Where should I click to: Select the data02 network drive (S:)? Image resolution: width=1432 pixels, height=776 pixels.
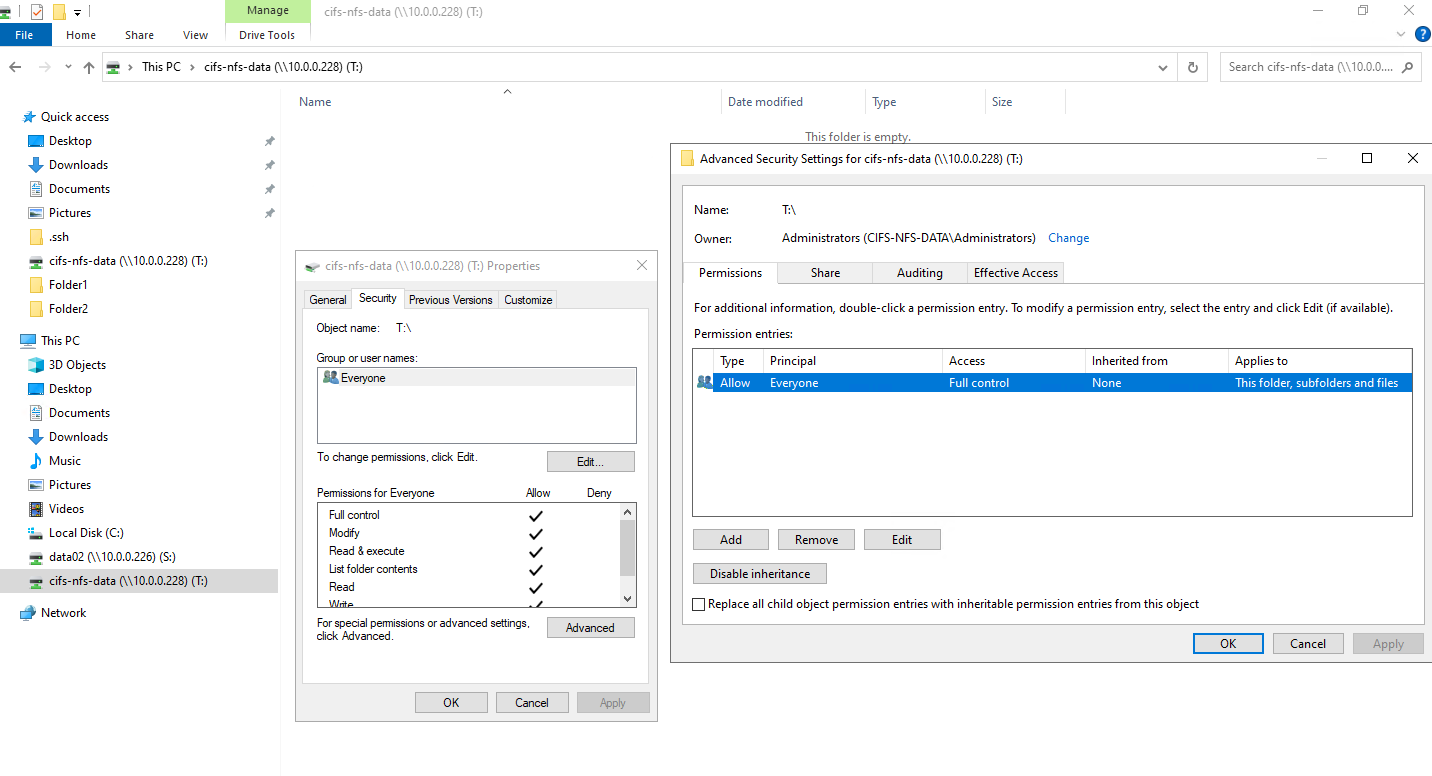click(x=112, y=557)
